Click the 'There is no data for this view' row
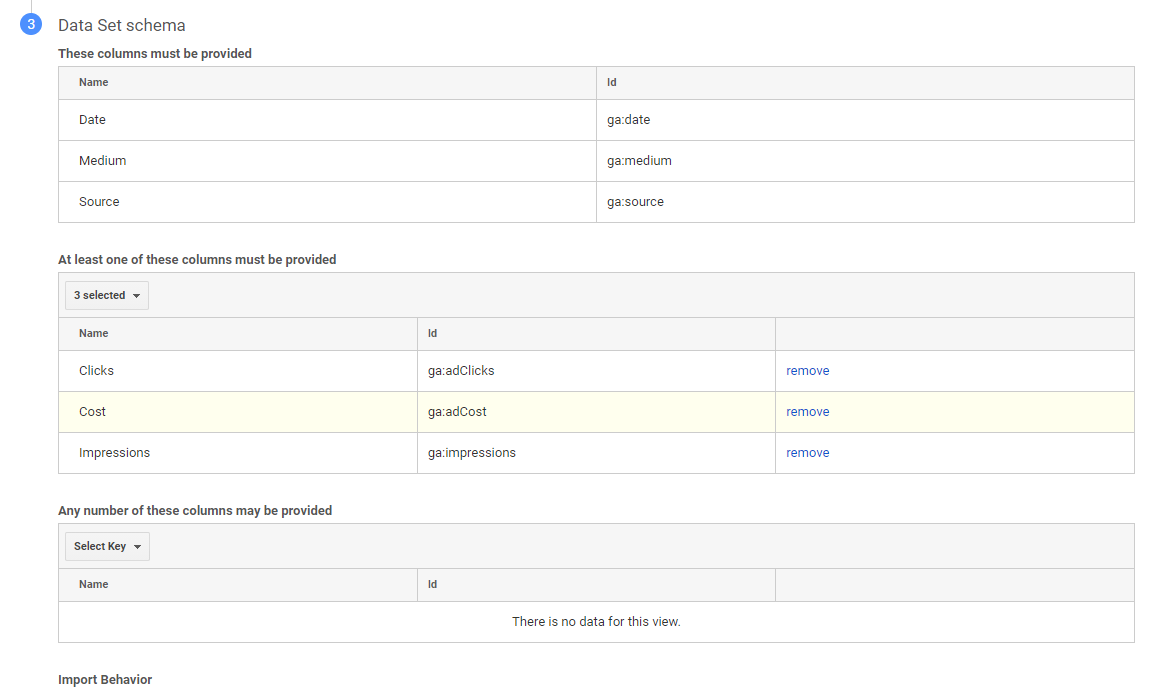Image resolution: width=1162 pixels, height=688 pixels. 596,622
